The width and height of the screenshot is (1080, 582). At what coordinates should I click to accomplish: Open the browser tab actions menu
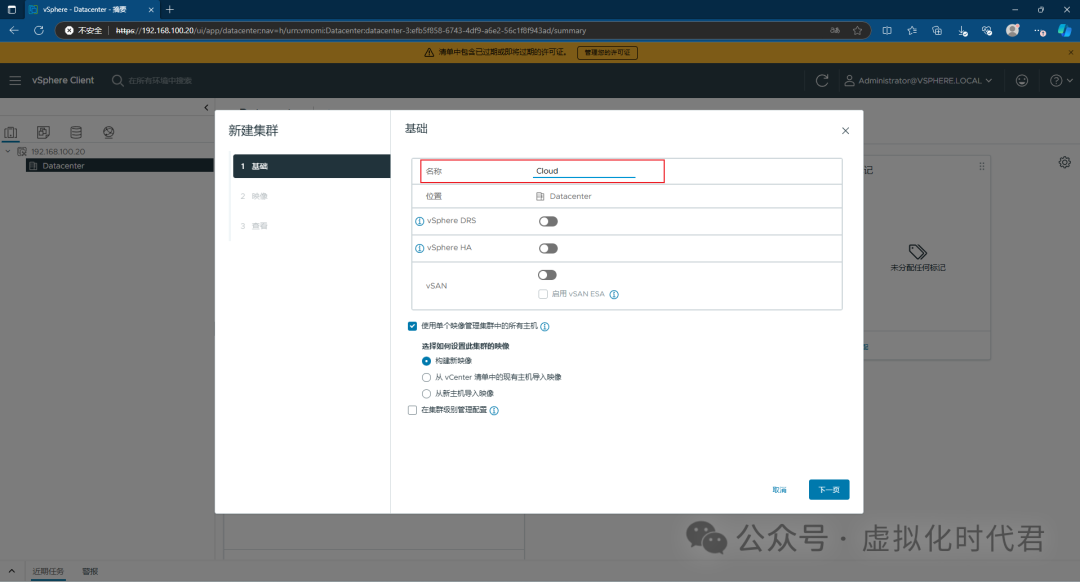[12, 10]
